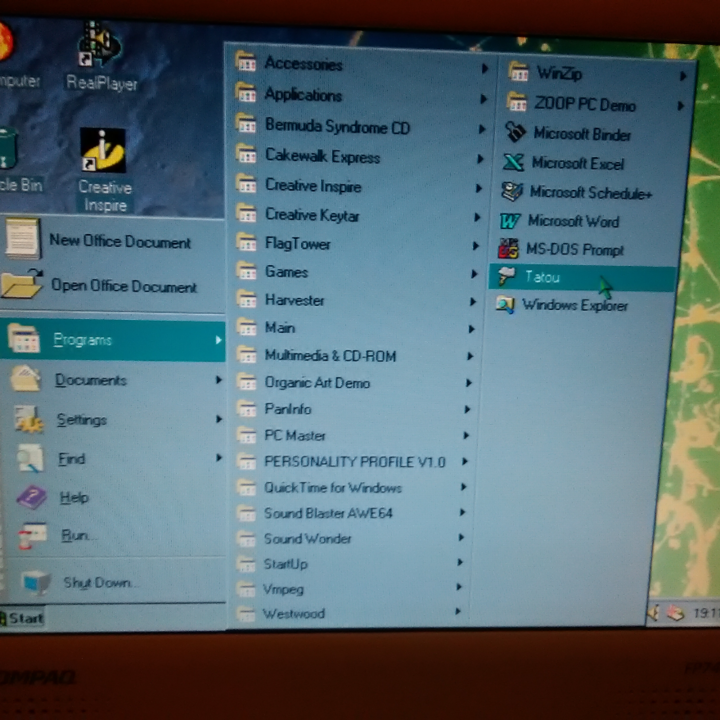720x720 pixels.
Task: Open the Sound Blaster AWE64 program group
Action: click(349, 513)
